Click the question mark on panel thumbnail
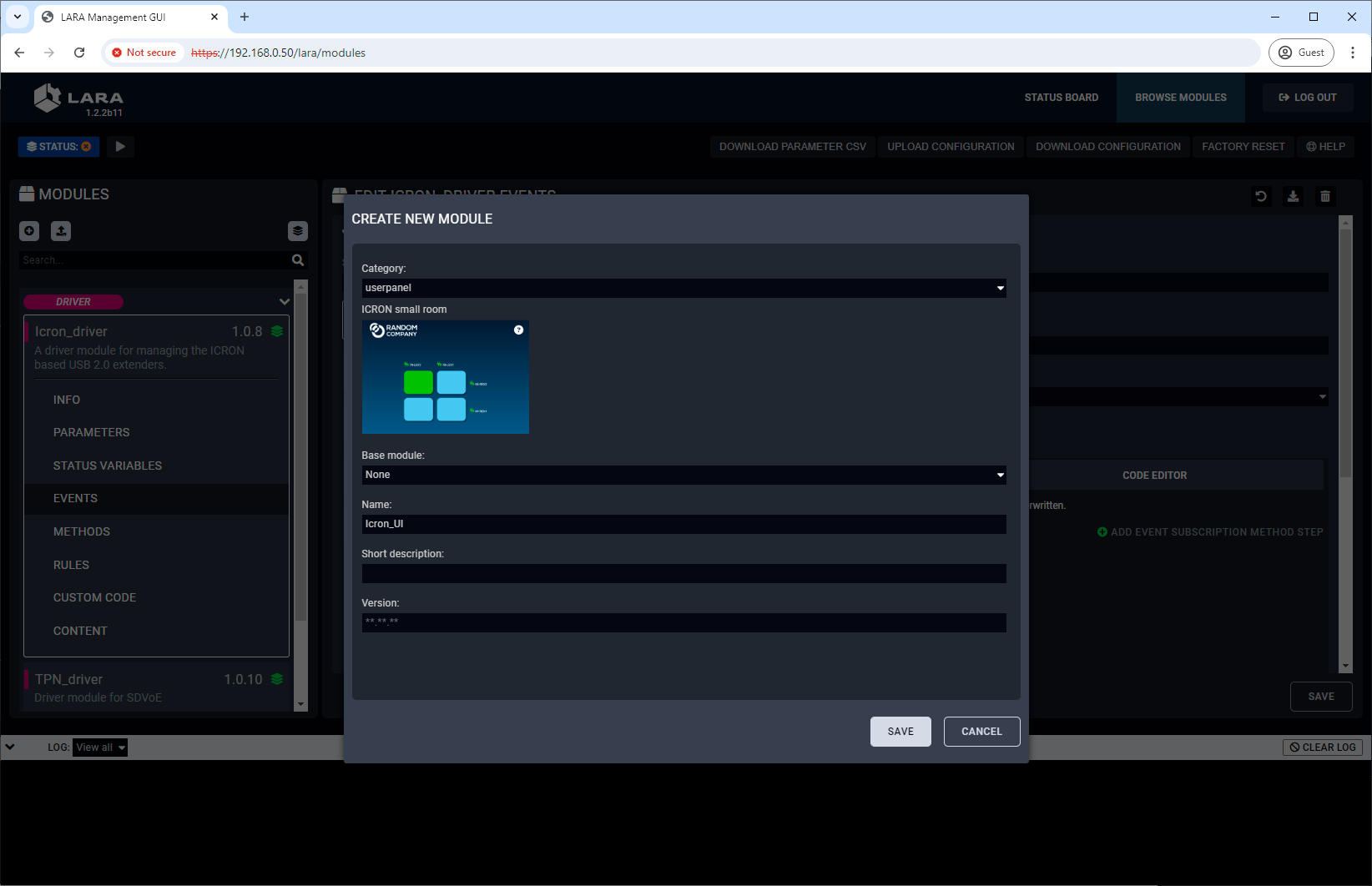Image resolution: width=1372 pixels, height=886 pixels. (x=518, y=330)
